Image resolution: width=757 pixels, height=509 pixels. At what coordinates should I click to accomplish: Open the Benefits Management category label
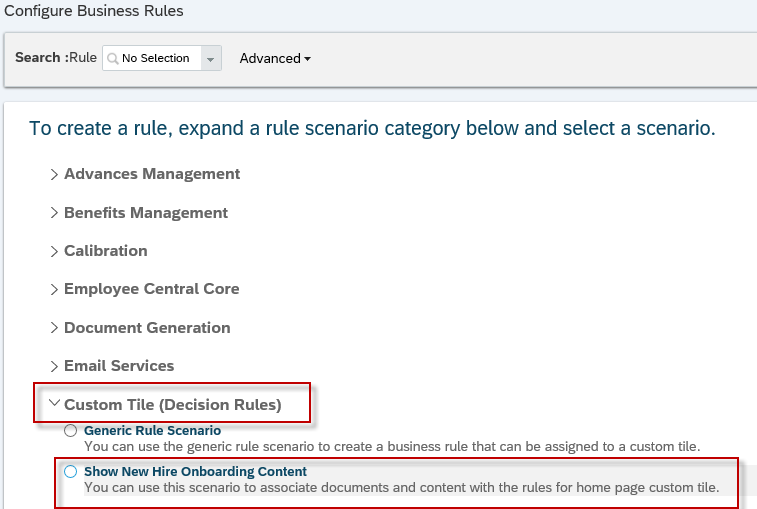[146, 213]
